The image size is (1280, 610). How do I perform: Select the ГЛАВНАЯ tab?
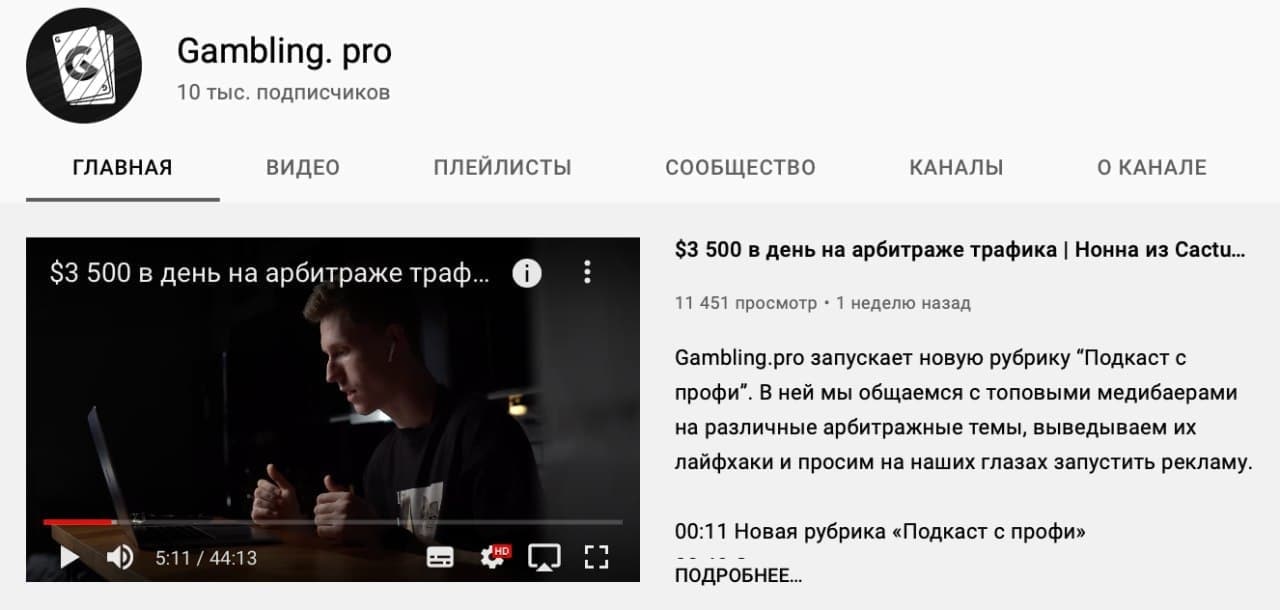click(x=123, y=168)
